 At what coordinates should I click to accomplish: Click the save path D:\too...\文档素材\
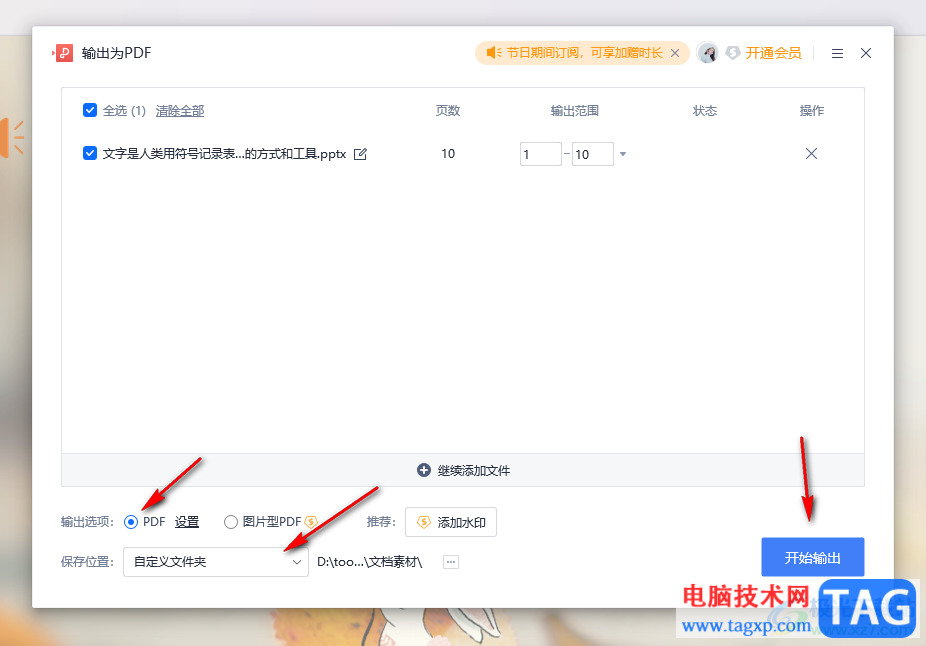point(370,562)
